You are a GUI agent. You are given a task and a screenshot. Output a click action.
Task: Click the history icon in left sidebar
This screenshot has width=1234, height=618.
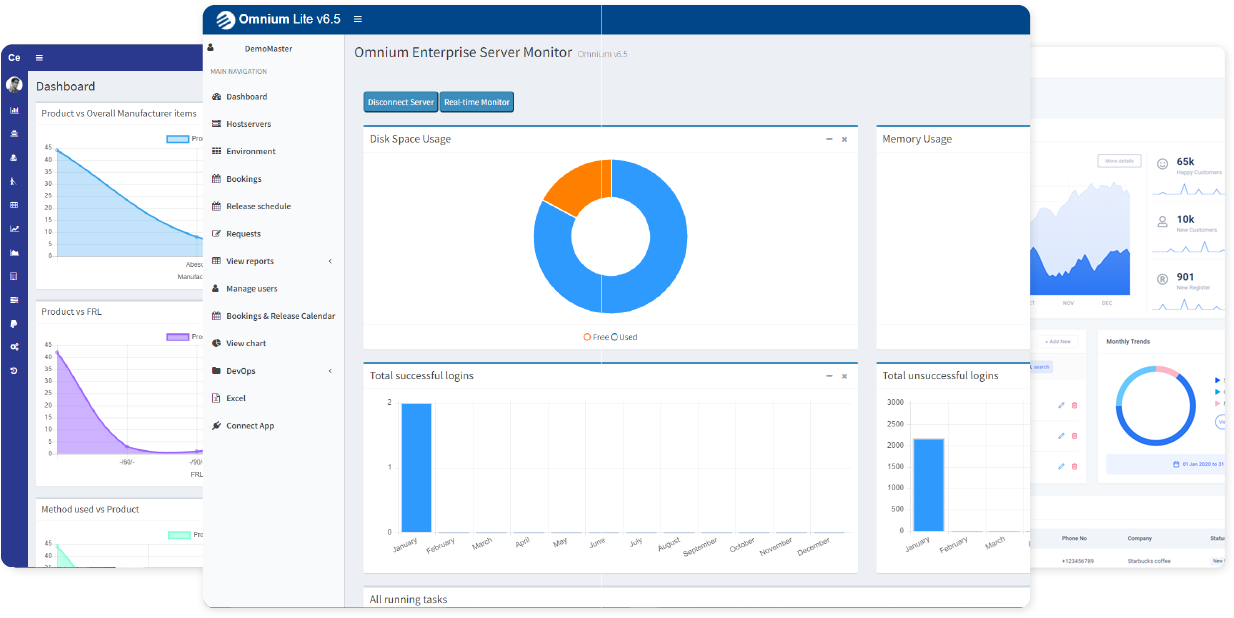coord(14,371)
